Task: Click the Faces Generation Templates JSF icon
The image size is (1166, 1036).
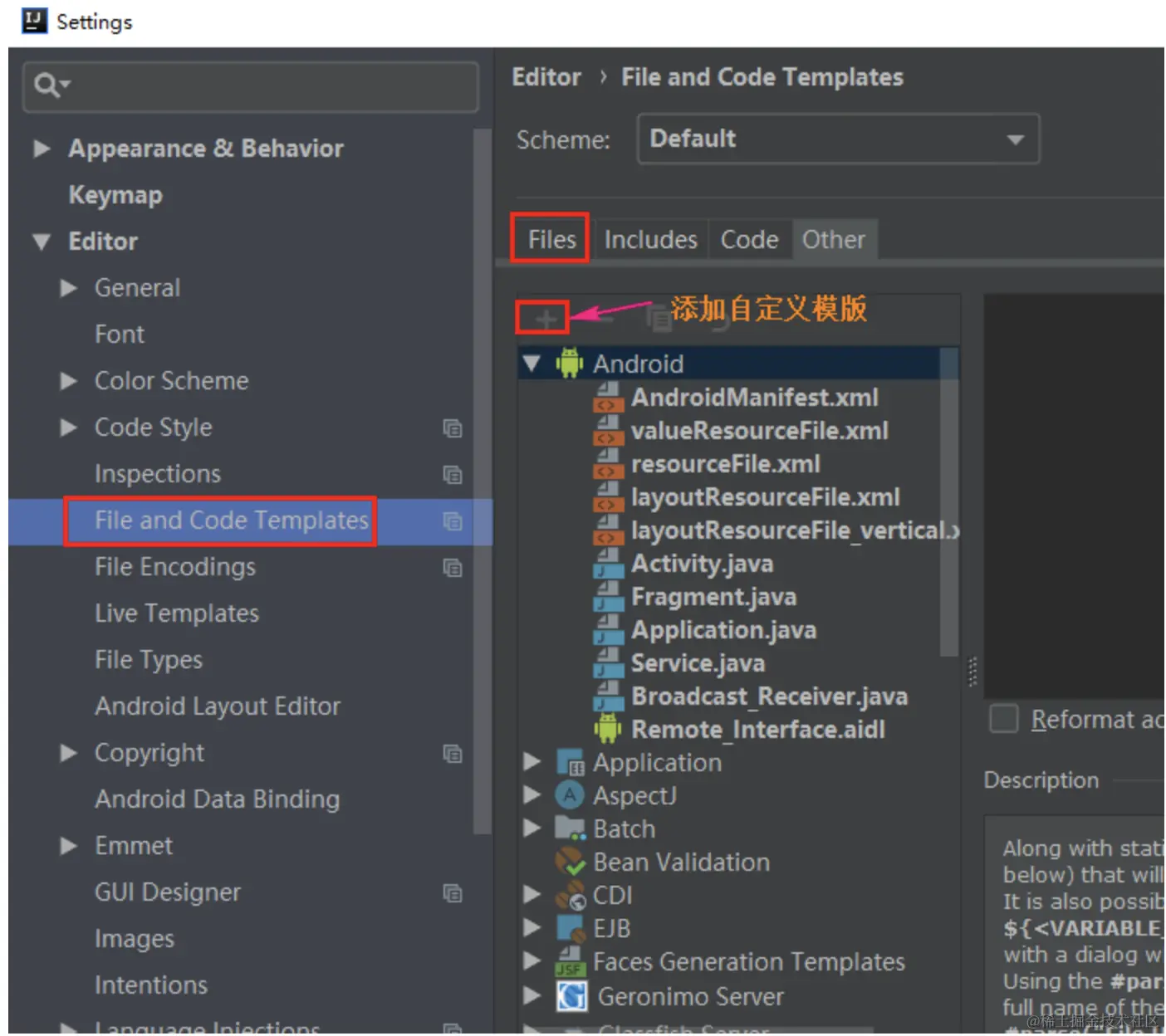Action: tap(570, 961)
